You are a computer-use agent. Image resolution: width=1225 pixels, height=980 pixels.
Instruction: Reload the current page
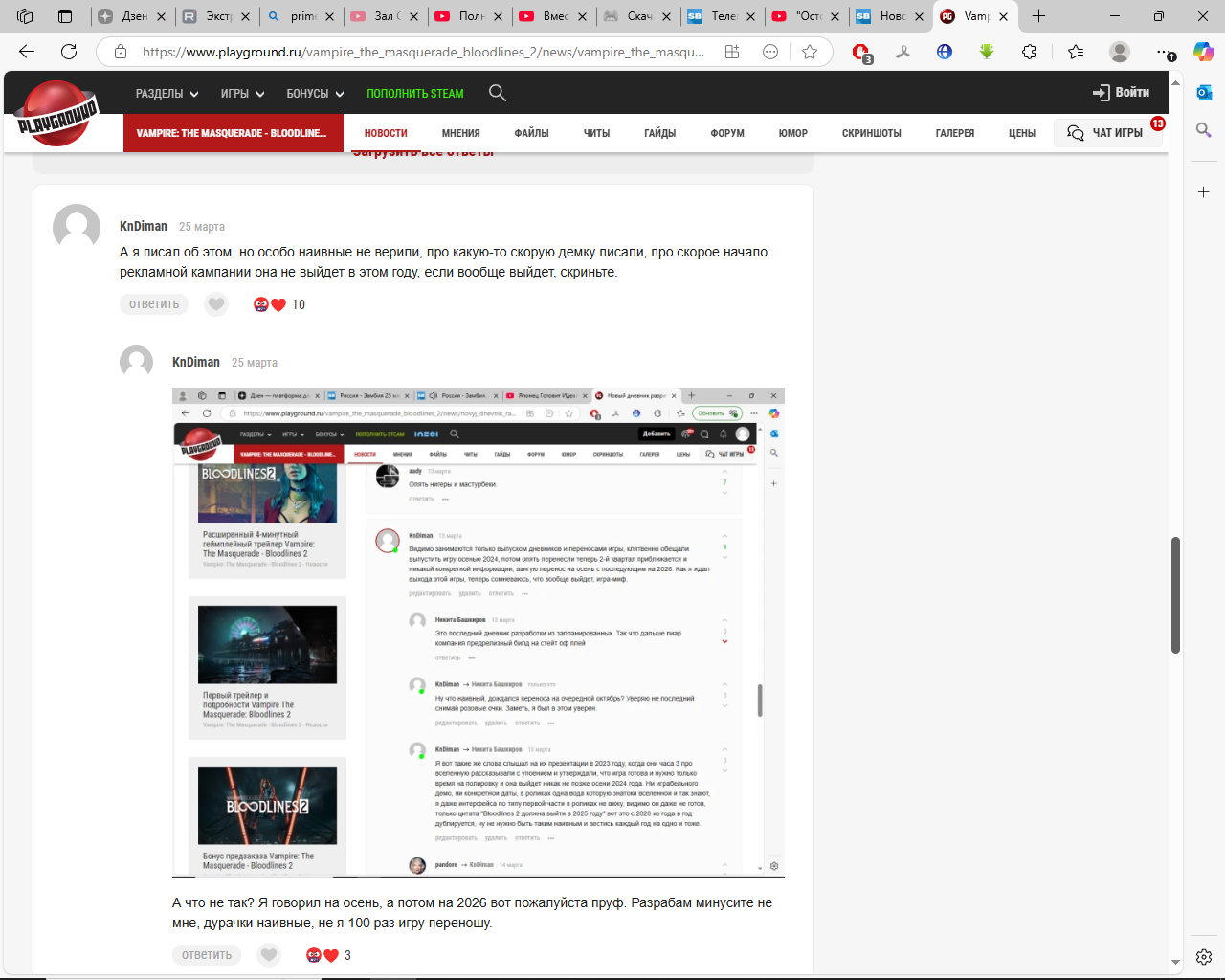click(69, 52)
